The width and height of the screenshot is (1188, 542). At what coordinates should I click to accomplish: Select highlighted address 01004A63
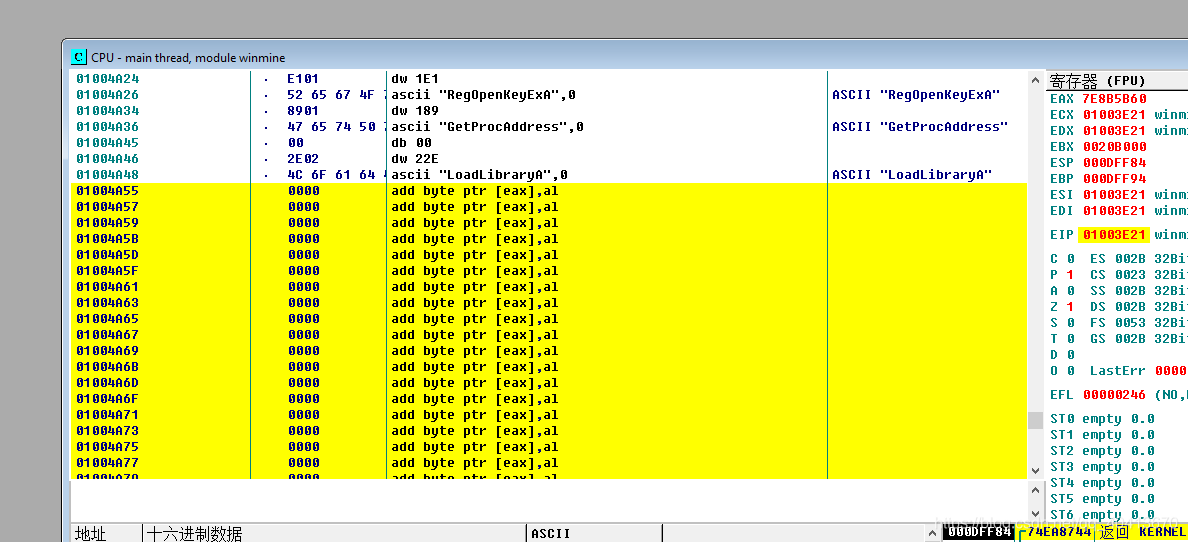click(108, 302)
